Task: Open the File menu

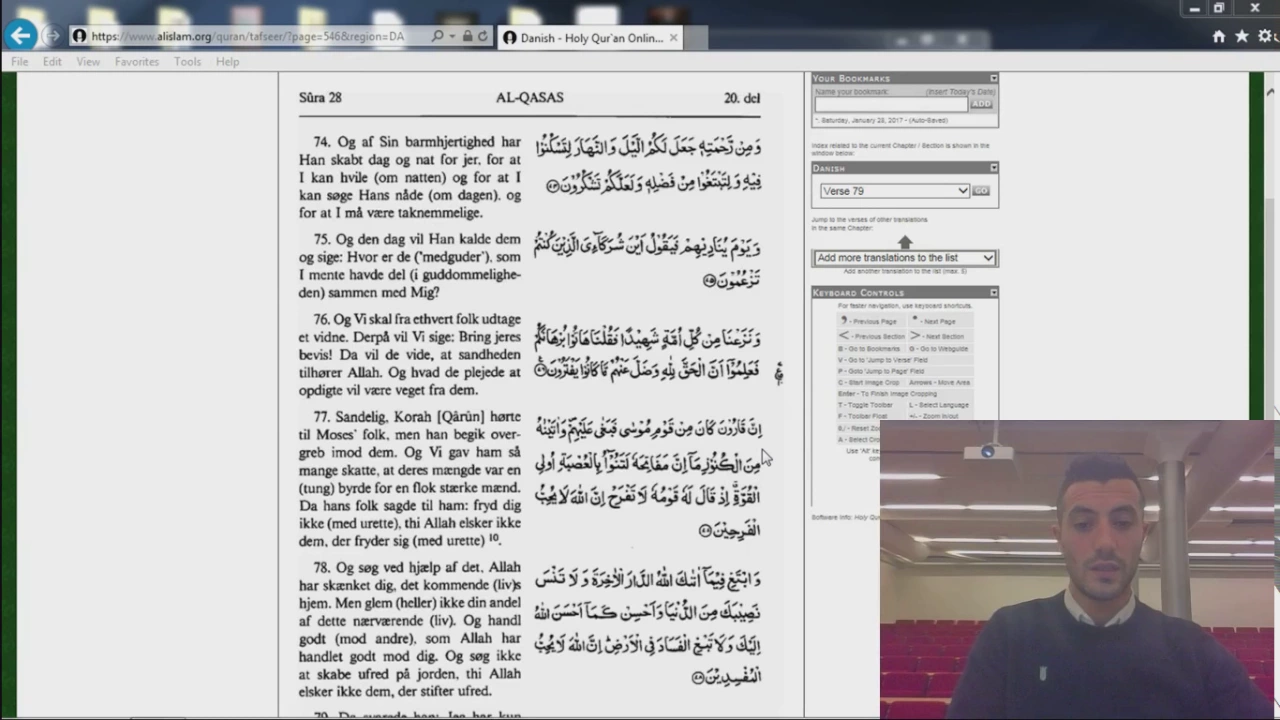Action: click(x=19, y=62)
